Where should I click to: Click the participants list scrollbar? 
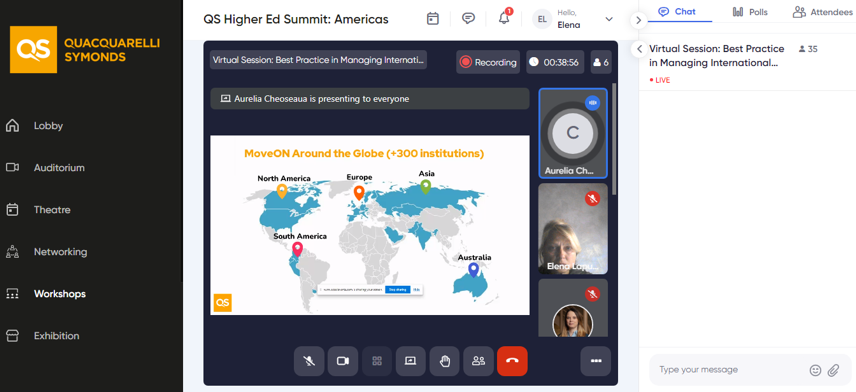(x=614, y=139)
